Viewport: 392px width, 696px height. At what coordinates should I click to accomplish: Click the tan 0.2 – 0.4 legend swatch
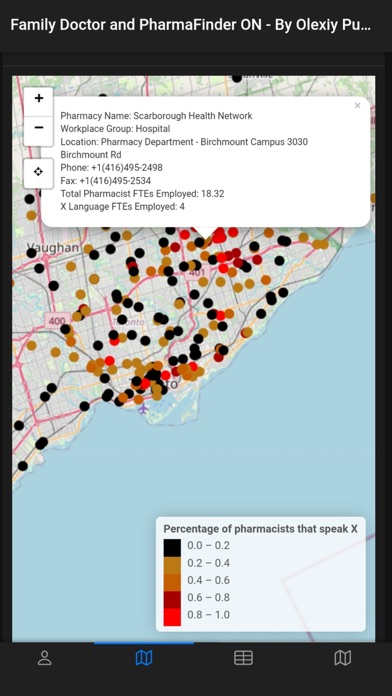click(x=172, y=565)
